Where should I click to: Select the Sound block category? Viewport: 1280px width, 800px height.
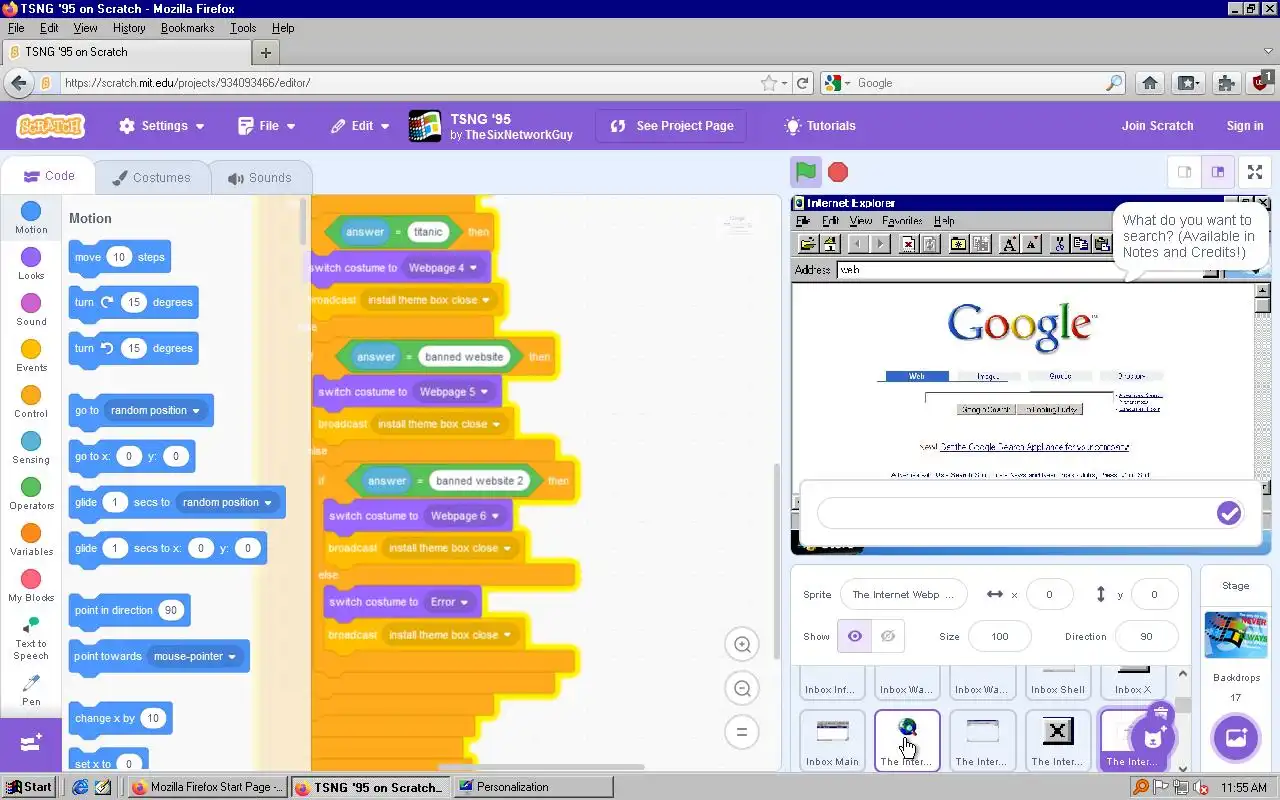tap(31, 310)
